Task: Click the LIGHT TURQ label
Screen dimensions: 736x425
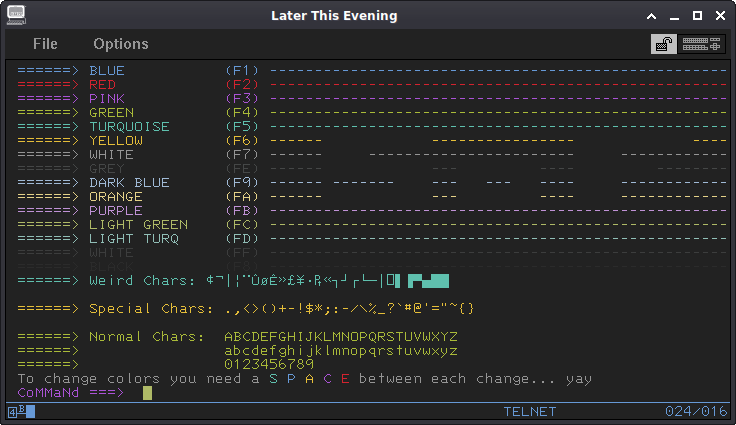Action: coord(134,239)
